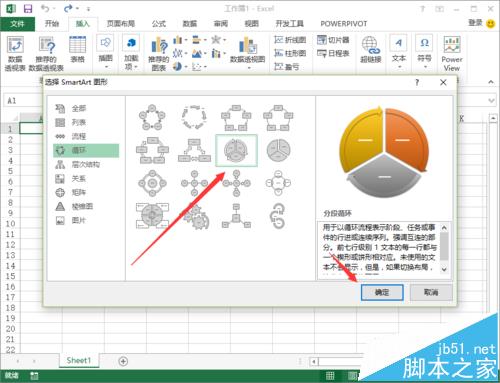Insert a column chart from ribbon
Viewport: 500px width, 383px height.
(178, 40)
